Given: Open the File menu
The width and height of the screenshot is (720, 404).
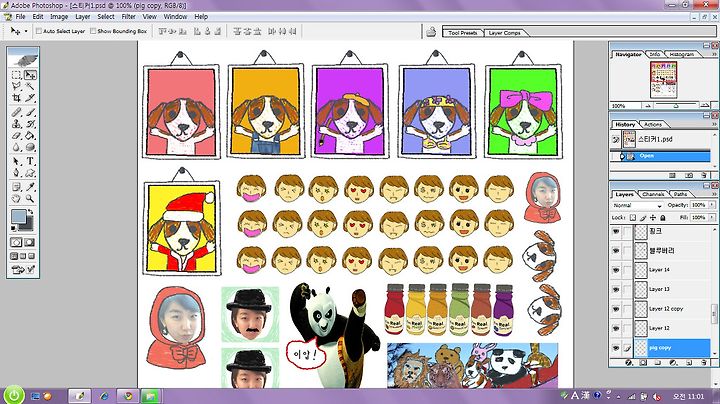Looking at the screenshot, I should (21, 17).
